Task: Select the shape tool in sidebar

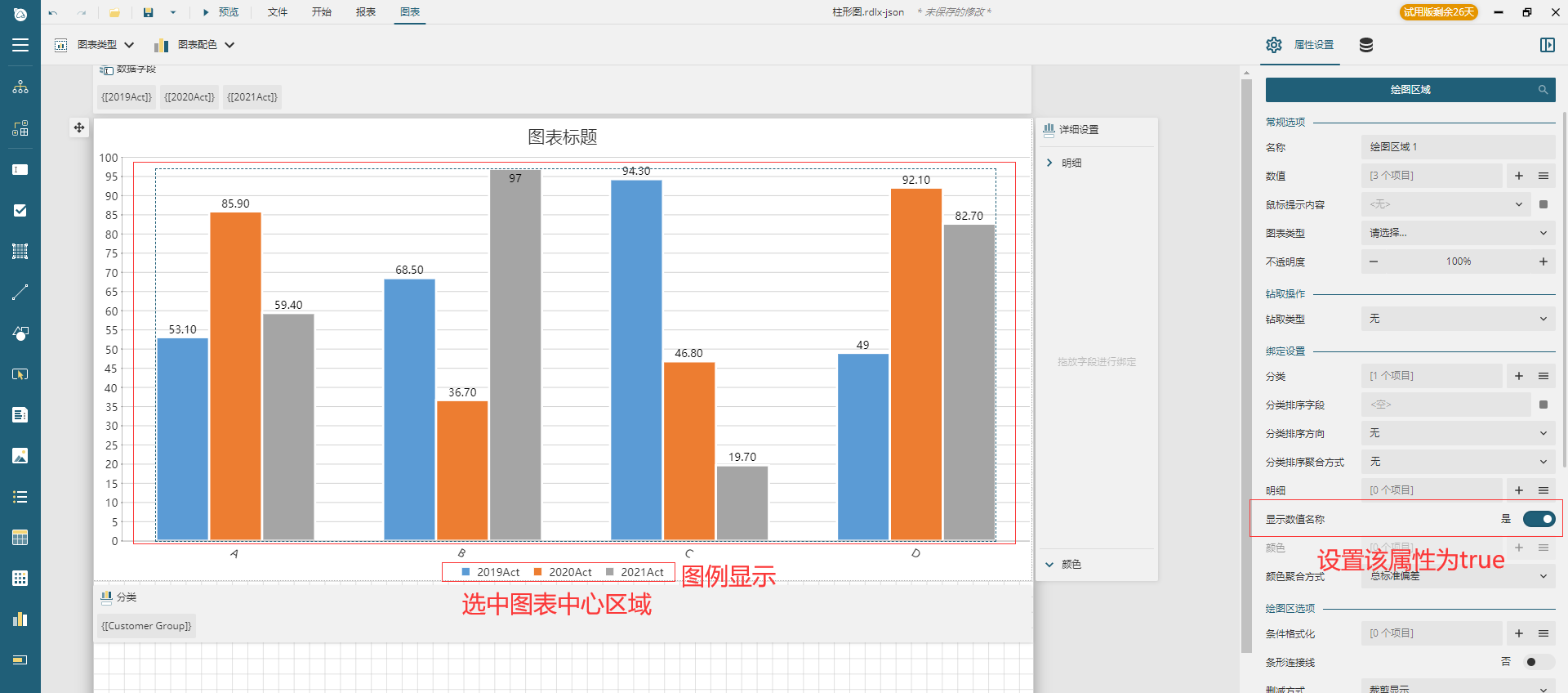Action: point(20,333)
